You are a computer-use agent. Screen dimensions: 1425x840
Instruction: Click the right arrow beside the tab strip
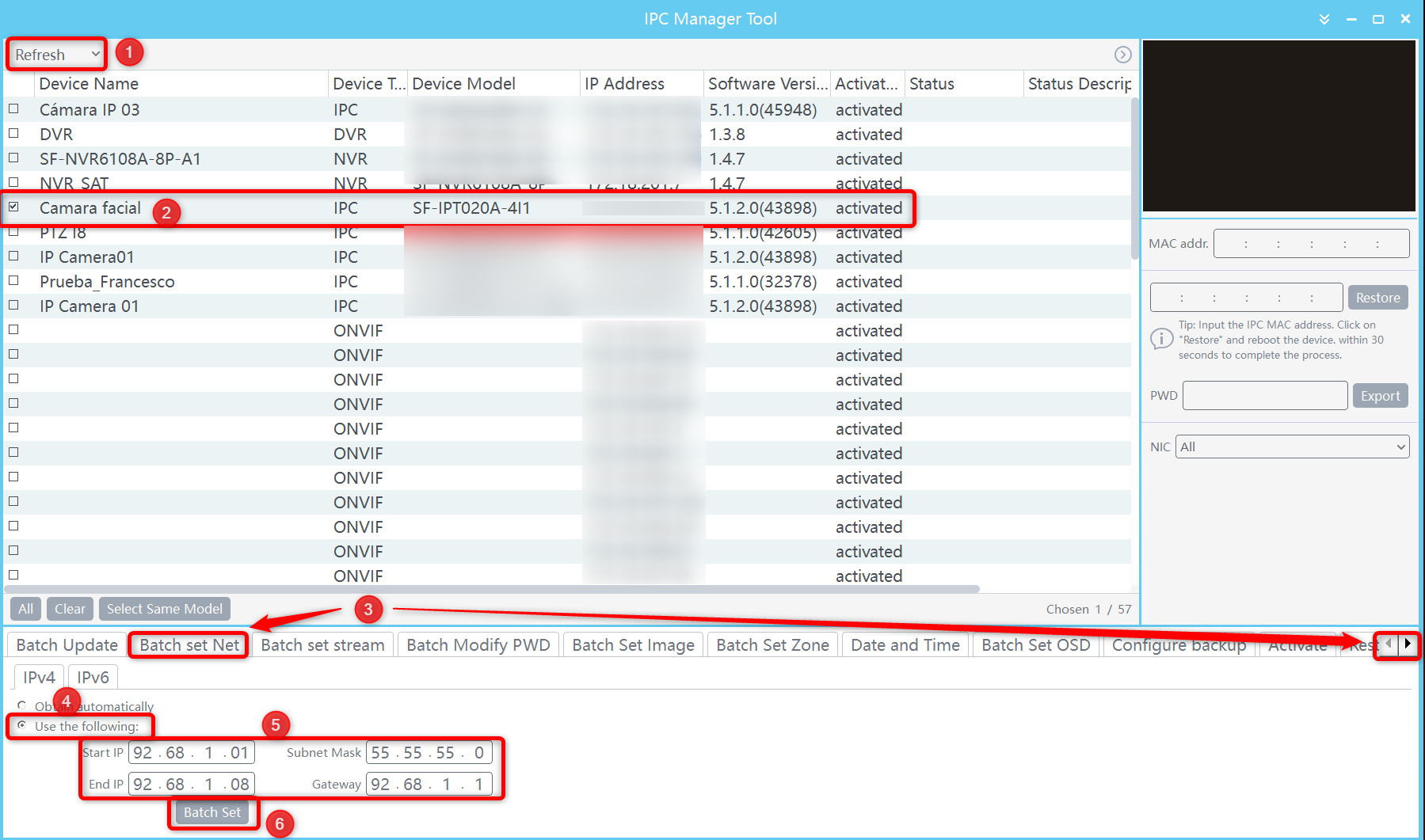click(1409, 645)
